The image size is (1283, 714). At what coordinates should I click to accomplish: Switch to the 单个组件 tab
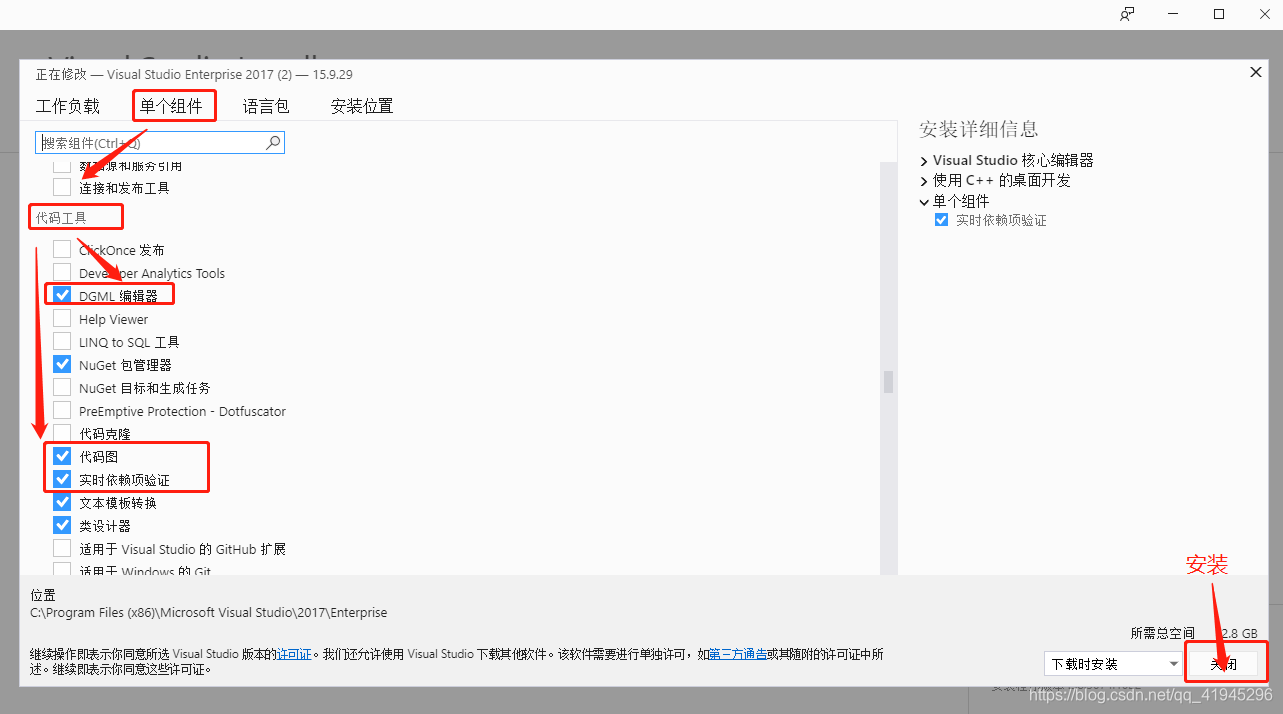click(x=171, y=106)
